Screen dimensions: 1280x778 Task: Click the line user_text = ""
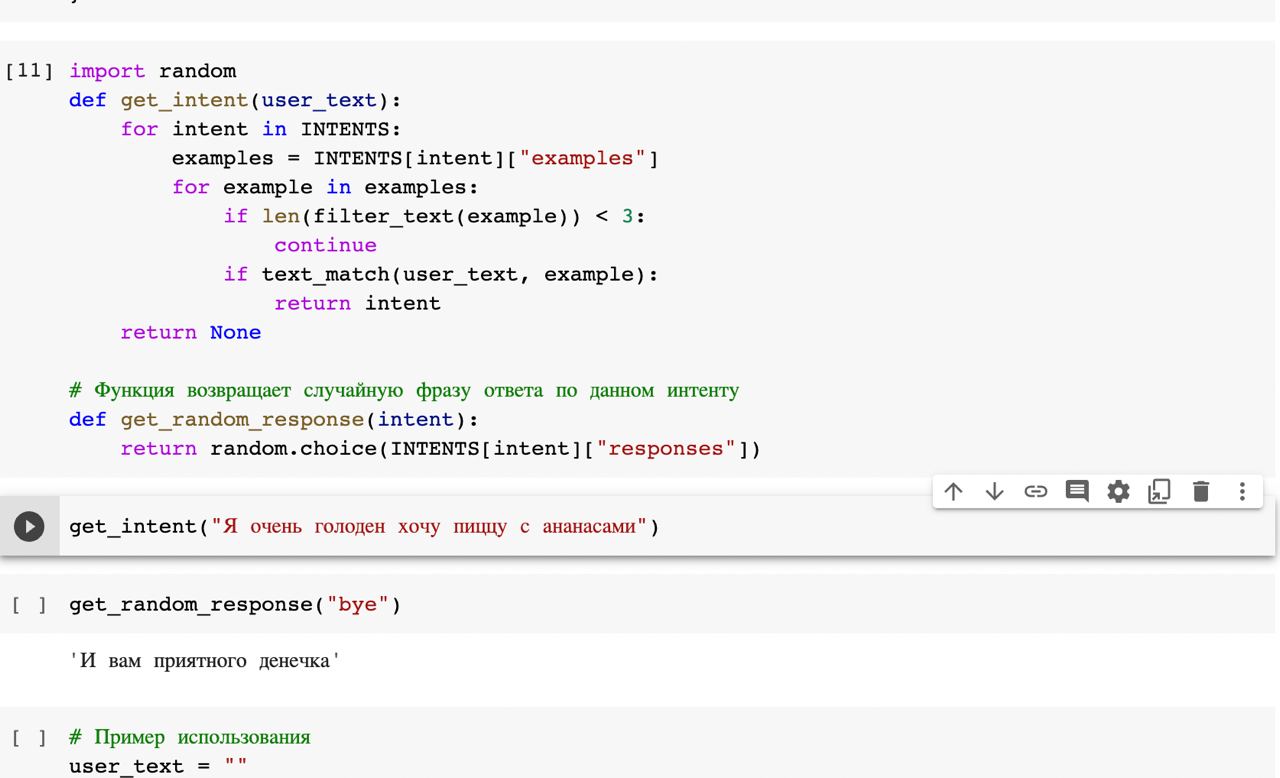pyautogui.click(x=158, y=766)
